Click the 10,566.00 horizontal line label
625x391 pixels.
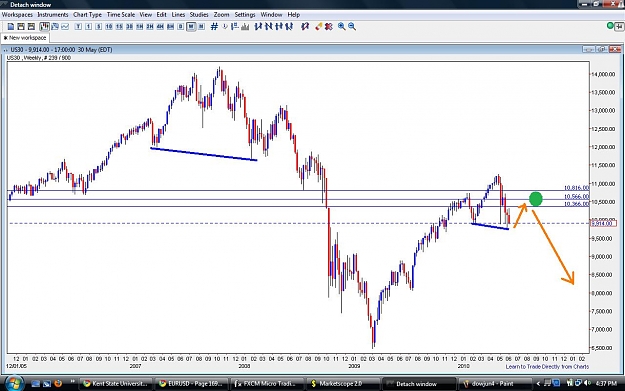(x=576, y=196)
